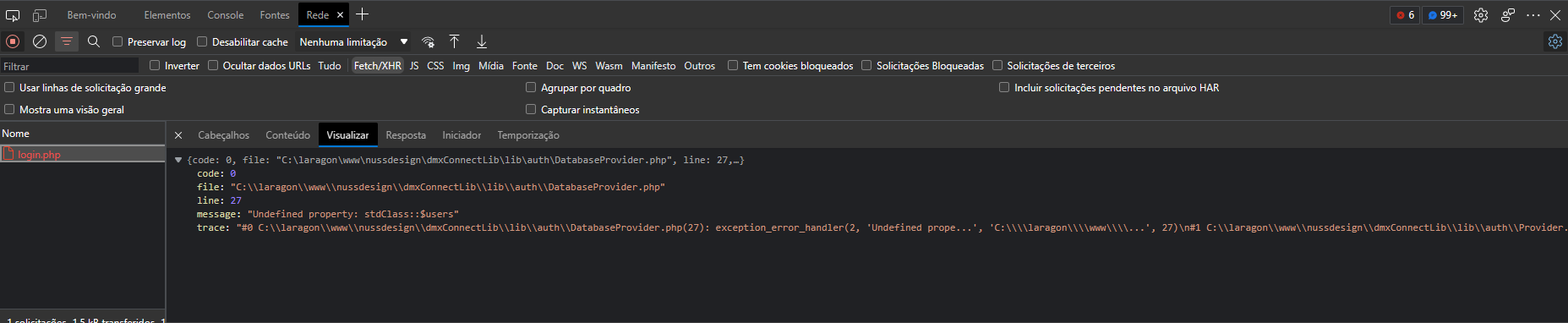Open the Temporização tab
Viewport: 1568px width, 323px height.
[x=528, y=135]
